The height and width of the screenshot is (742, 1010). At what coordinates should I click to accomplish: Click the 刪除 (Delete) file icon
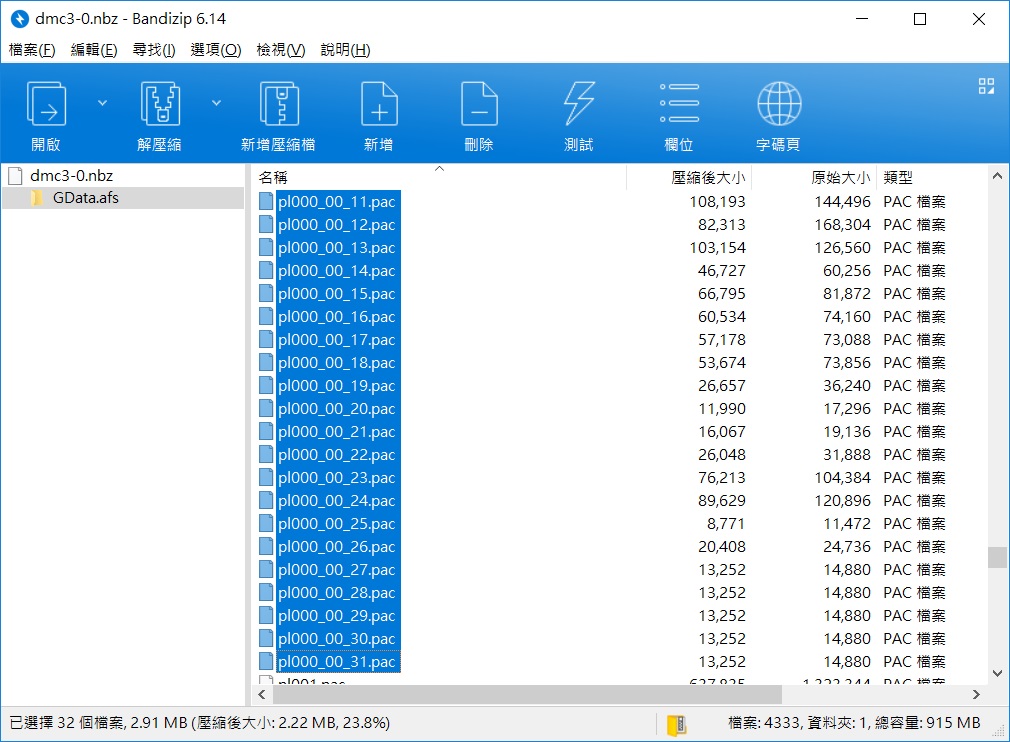click(479, 104)
